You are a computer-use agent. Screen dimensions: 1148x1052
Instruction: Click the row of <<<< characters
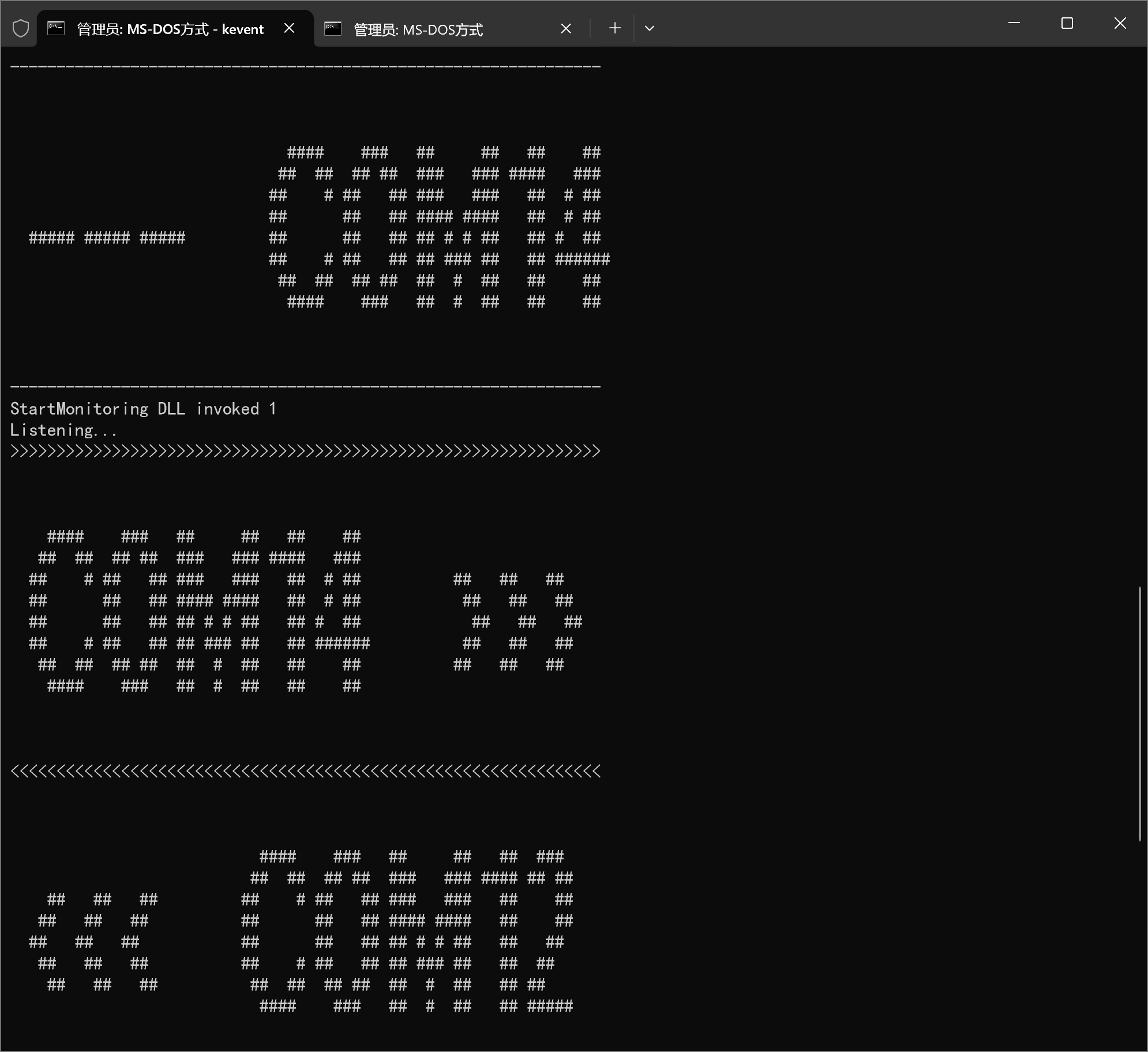[305, 771]
